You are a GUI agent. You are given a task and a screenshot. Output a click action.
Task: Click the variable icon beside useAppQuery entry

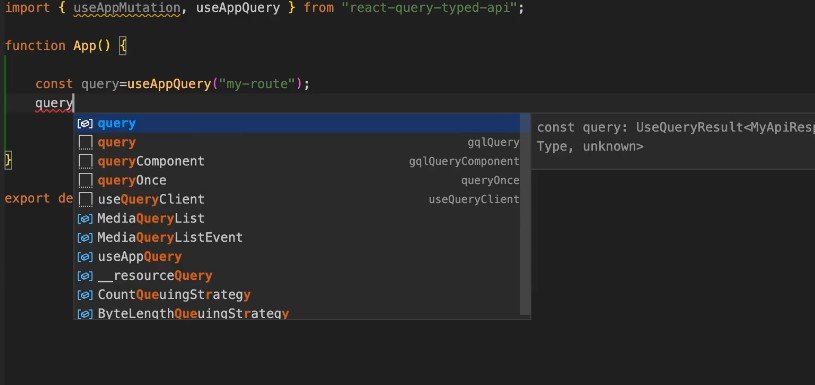(85, 257)
